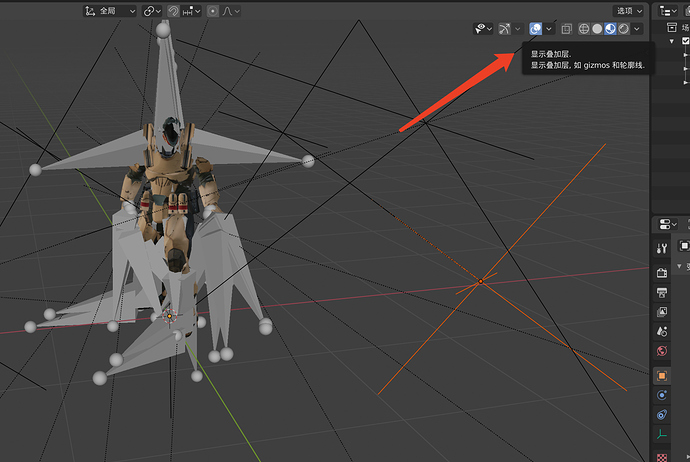Toggle the Show Gizmo button
Viewport: 690px width, 462px height.
pyautogui.click(x=505, y=29)
